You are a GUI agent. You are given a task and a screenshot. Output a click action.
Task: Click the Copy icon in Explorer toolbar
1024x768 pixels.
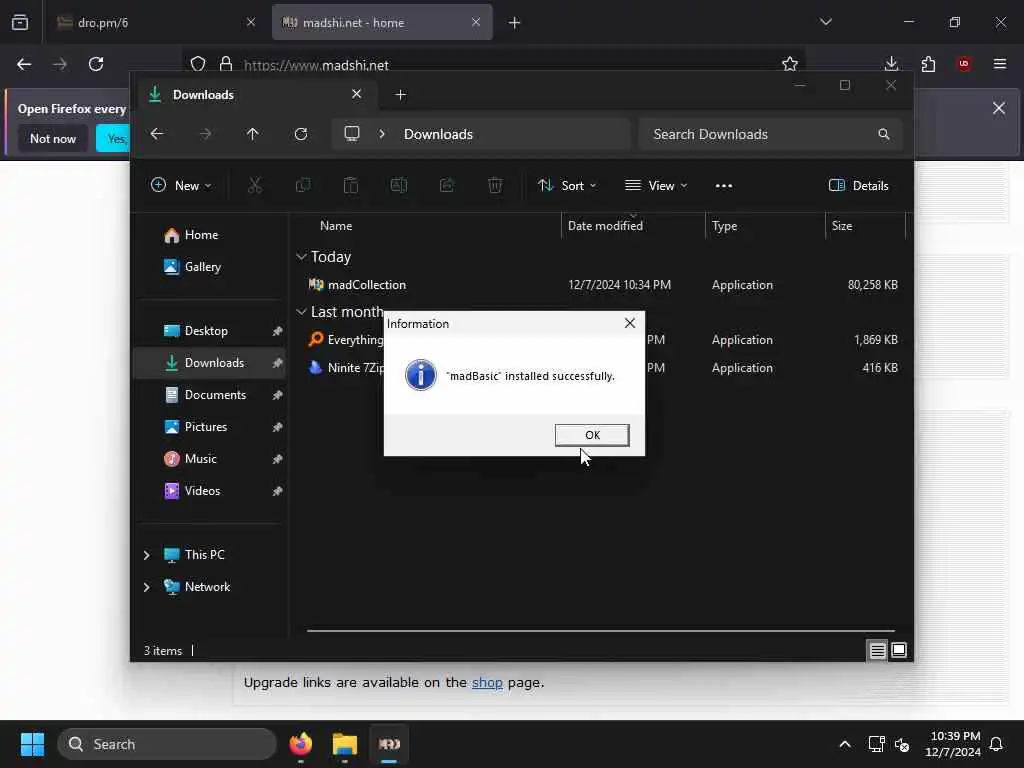click(x=303, y=185)
